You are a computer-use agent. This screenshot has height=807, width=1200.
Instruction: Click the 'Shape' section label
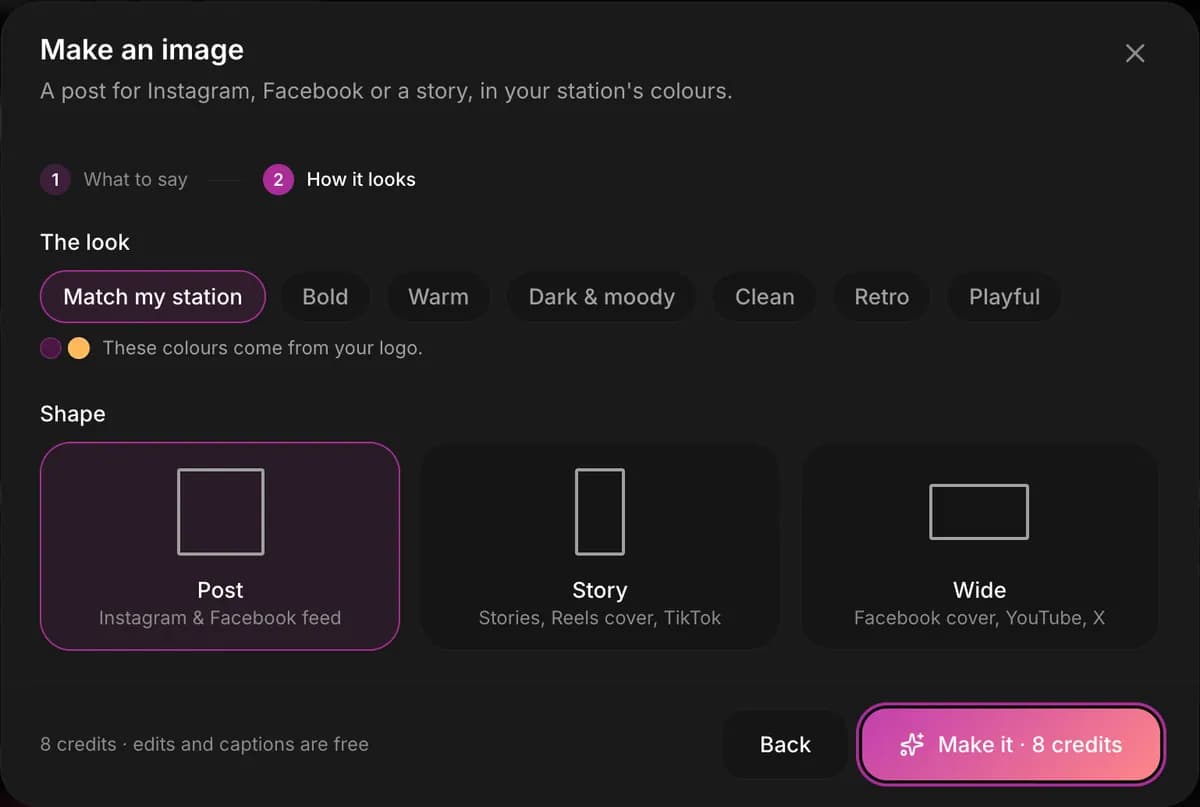[x=72, y=414]
